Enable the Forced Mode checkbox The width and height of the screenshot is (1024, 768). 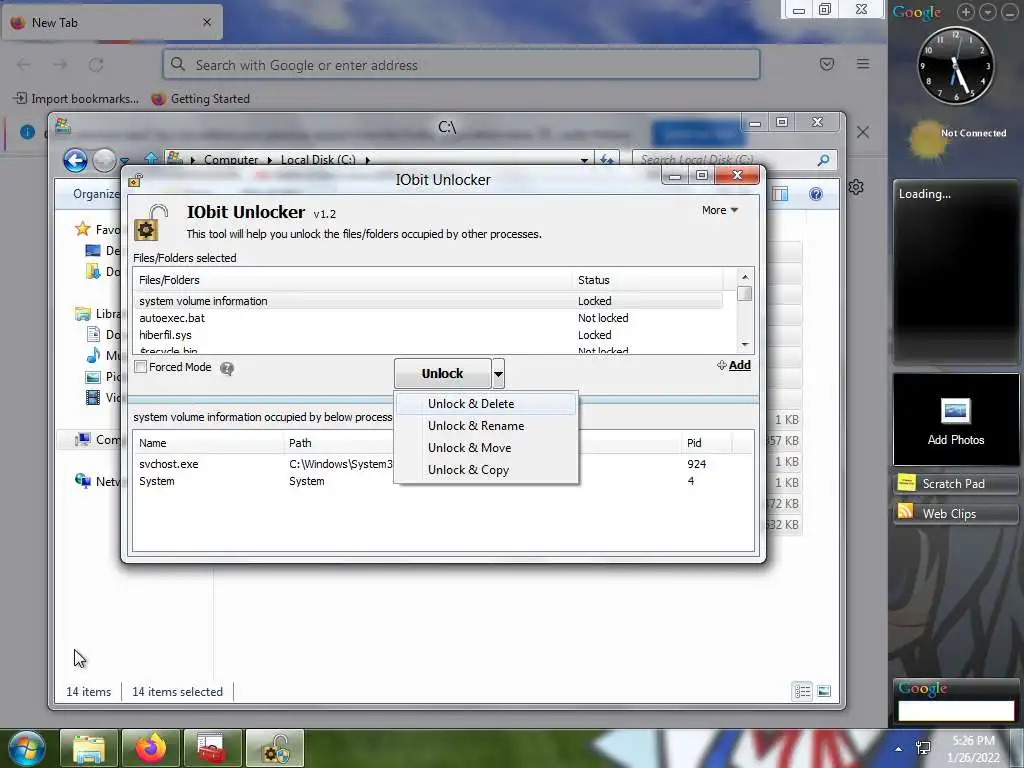click(140, 367)
